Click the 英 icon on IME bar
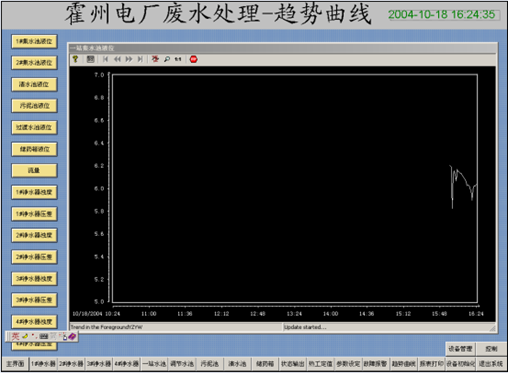 pyautogui.click(x=15, y=336)
